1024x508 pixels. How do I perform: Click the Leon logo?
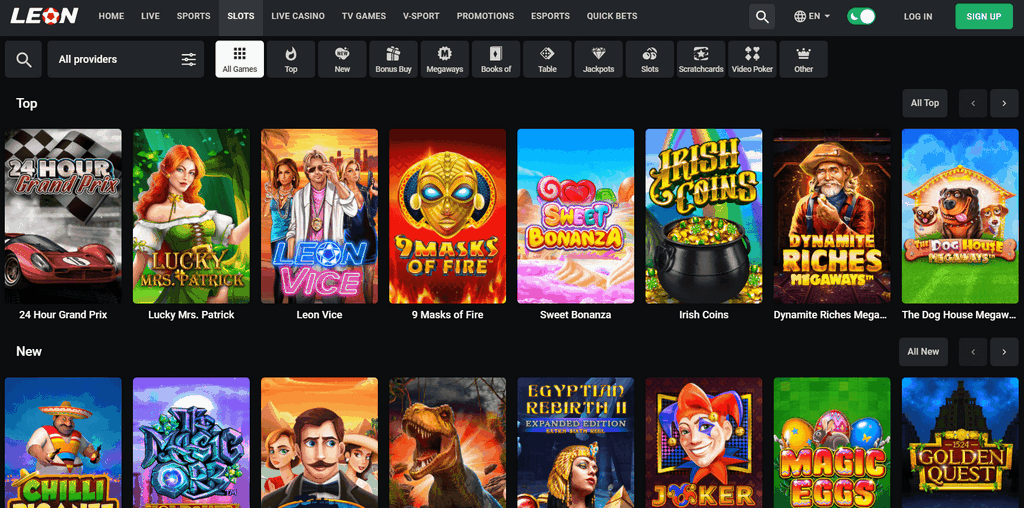click(44, 17)
